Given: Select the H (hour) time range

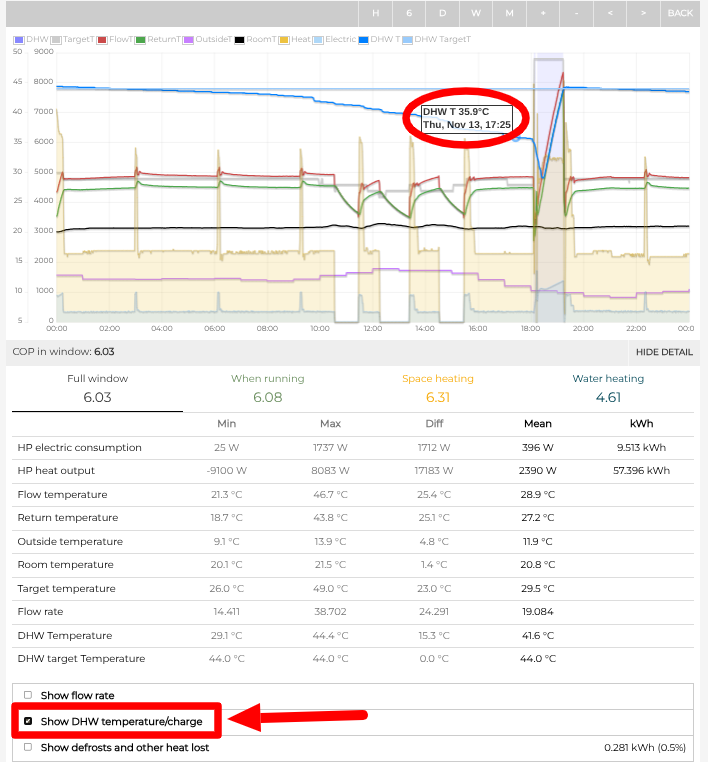Looking at the screenshot, I should (x=376, y=13).
